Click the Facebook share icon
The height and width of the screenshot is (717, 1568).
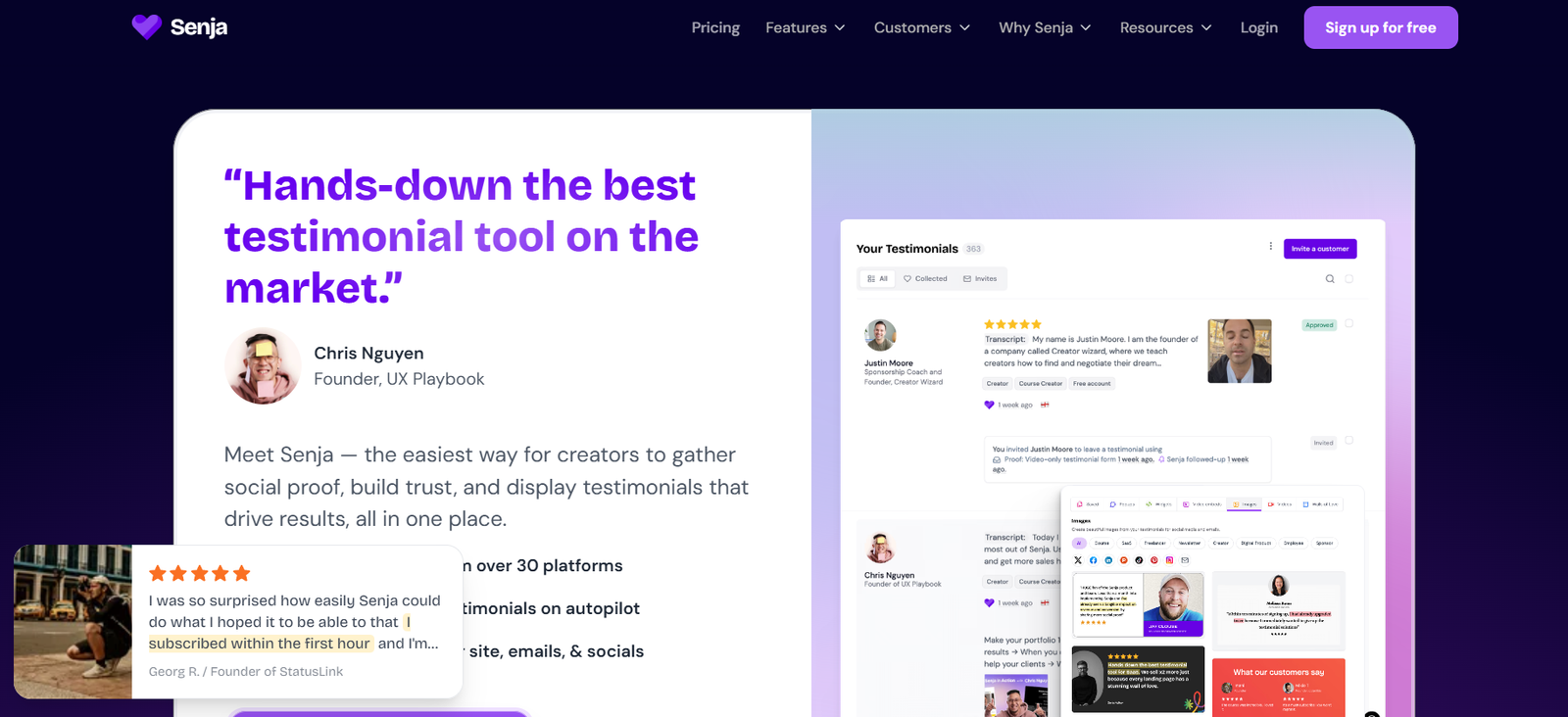(1094, 560)
